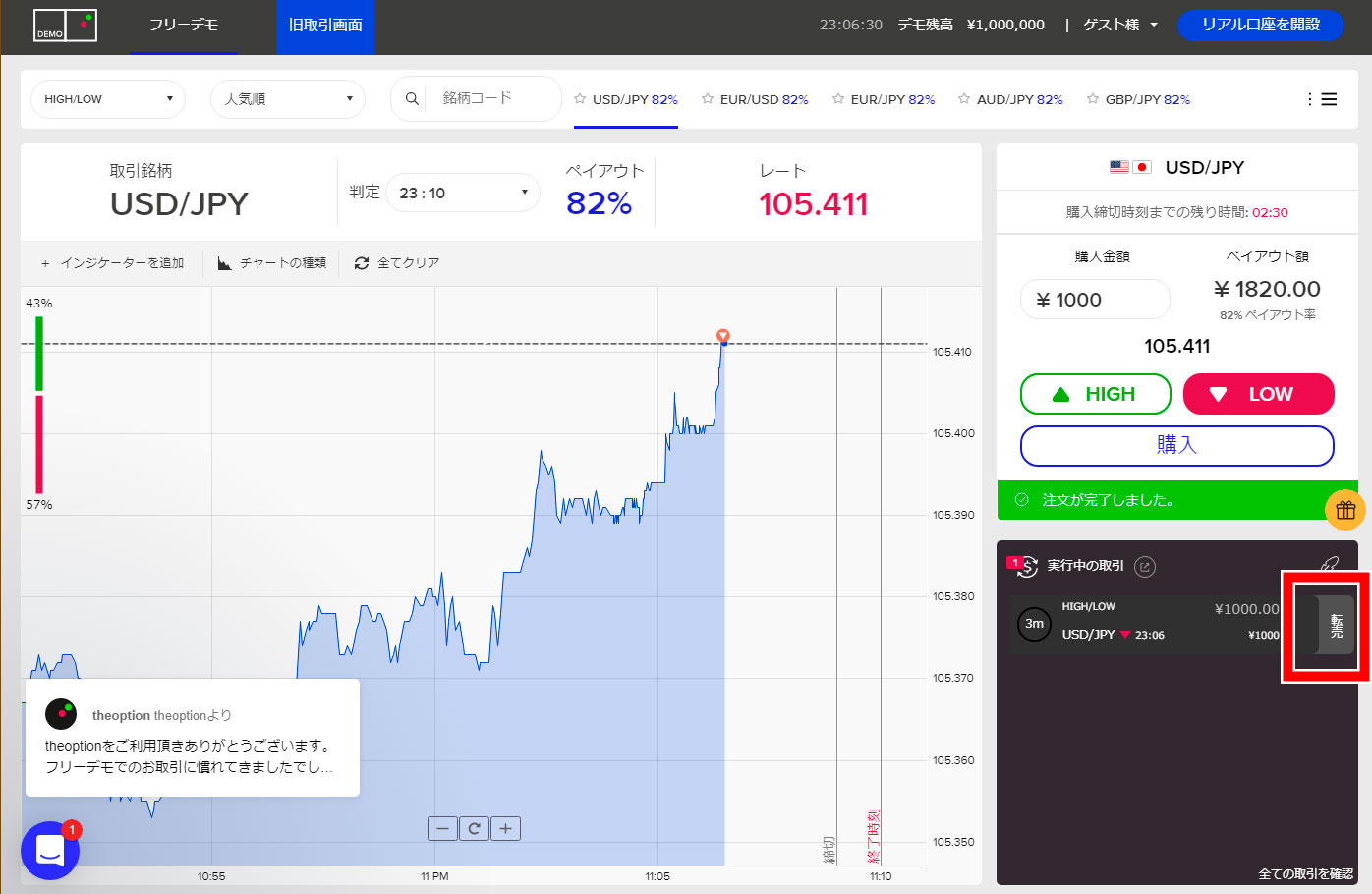Click the 105.411 rate value

[813, 204]
